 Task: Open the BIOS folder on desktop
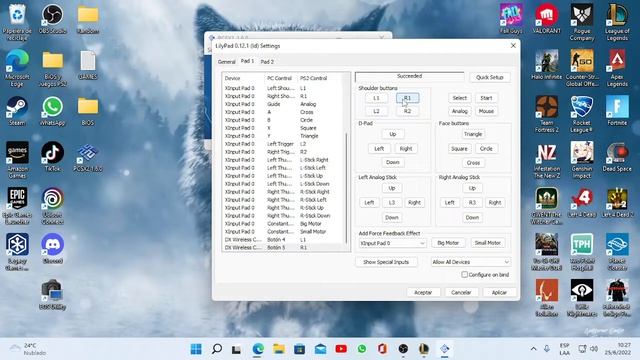coord(87,111)
